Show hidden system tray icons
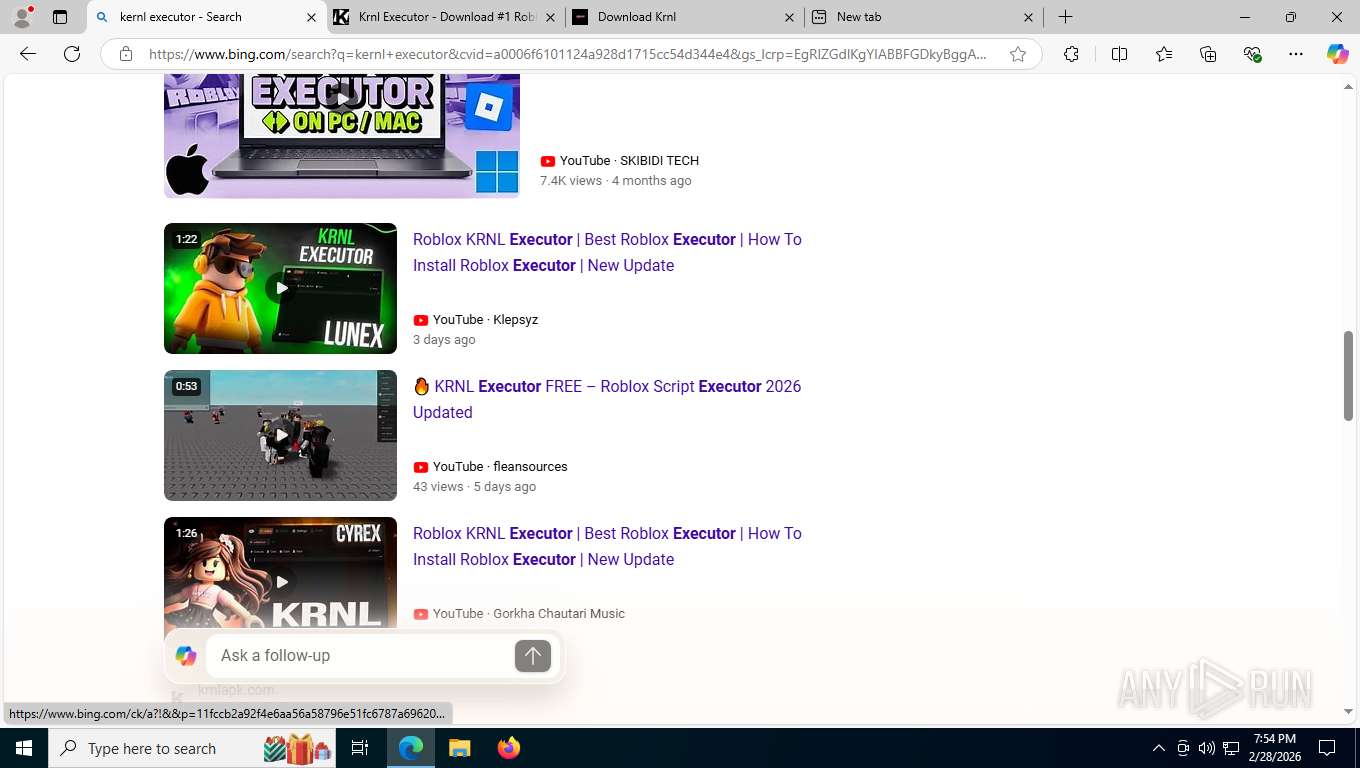 click(1159, 748)
